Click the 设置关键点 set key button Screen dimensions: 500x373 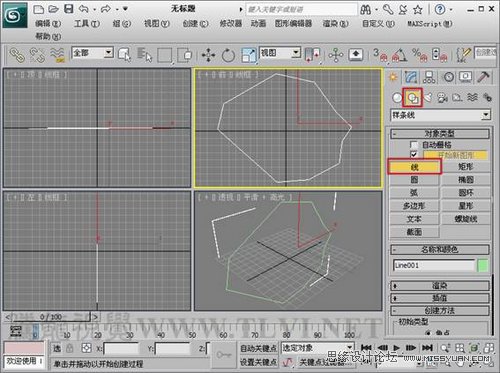pyautogui.click(x=258, y=362)
